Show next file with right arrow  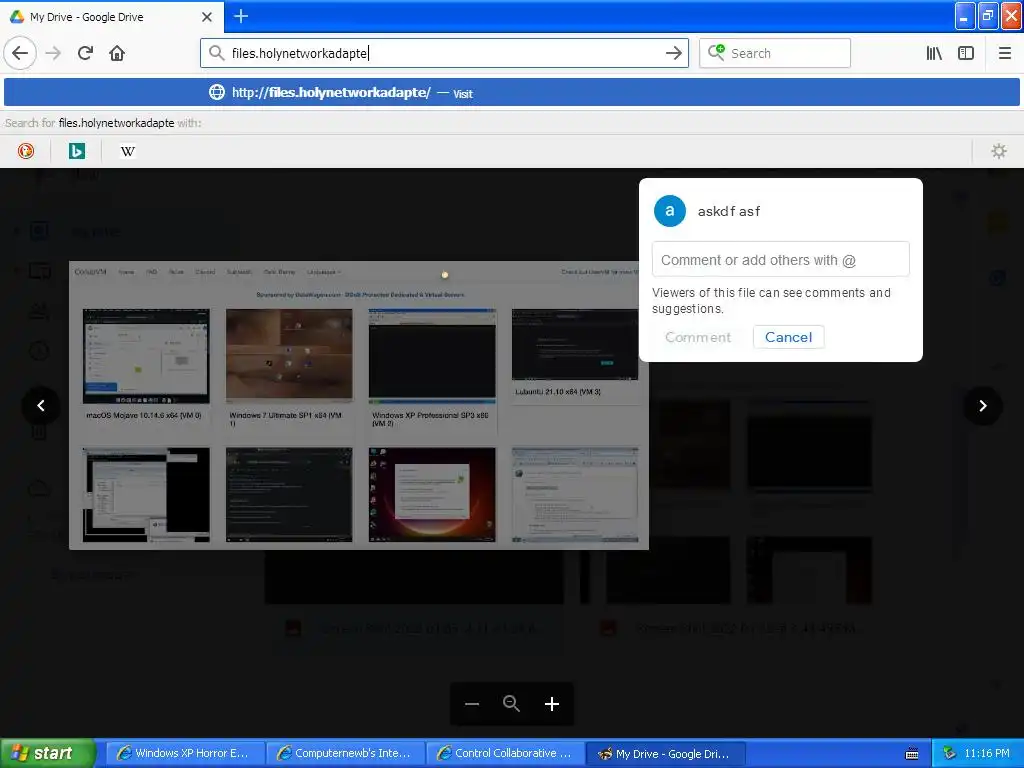[983, 406]
